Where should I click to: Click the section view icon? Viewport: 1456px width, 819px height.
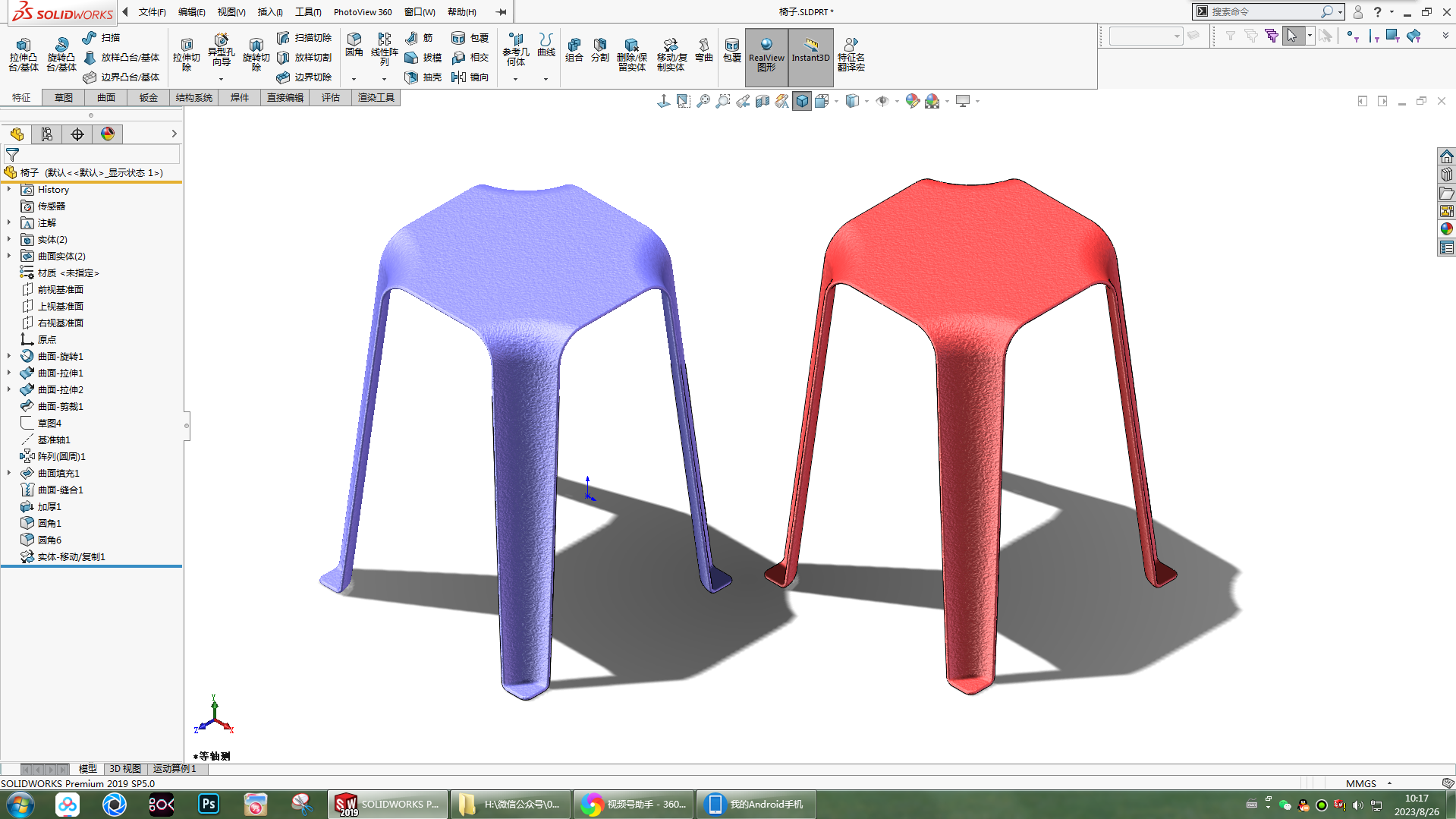click(763, 101)
